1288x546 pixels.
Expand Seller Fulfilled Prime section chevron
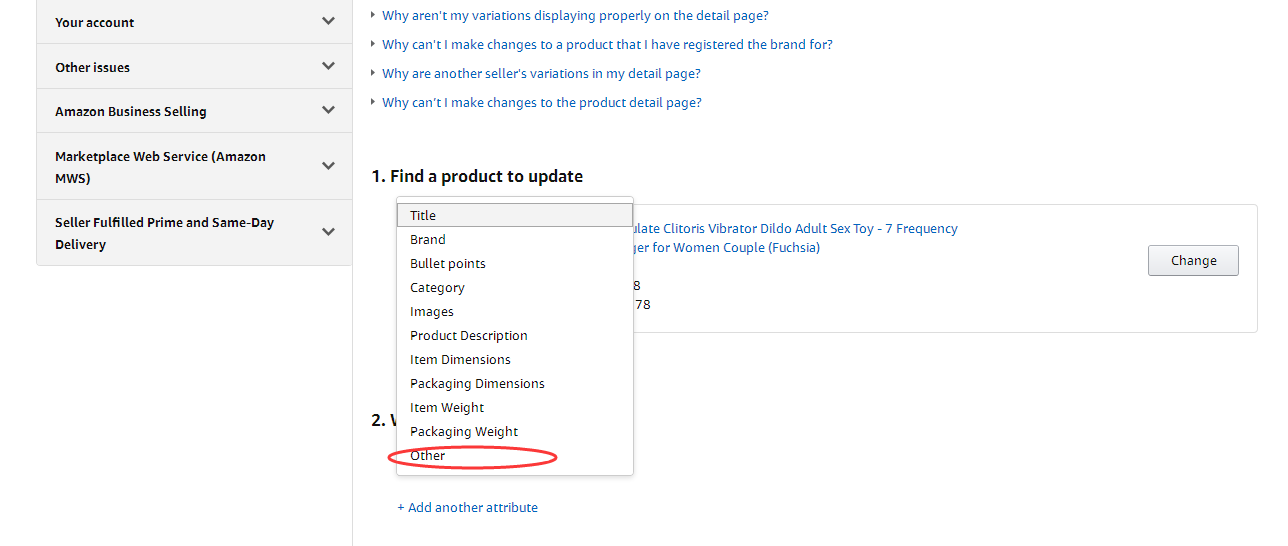(x=328, y=232)
